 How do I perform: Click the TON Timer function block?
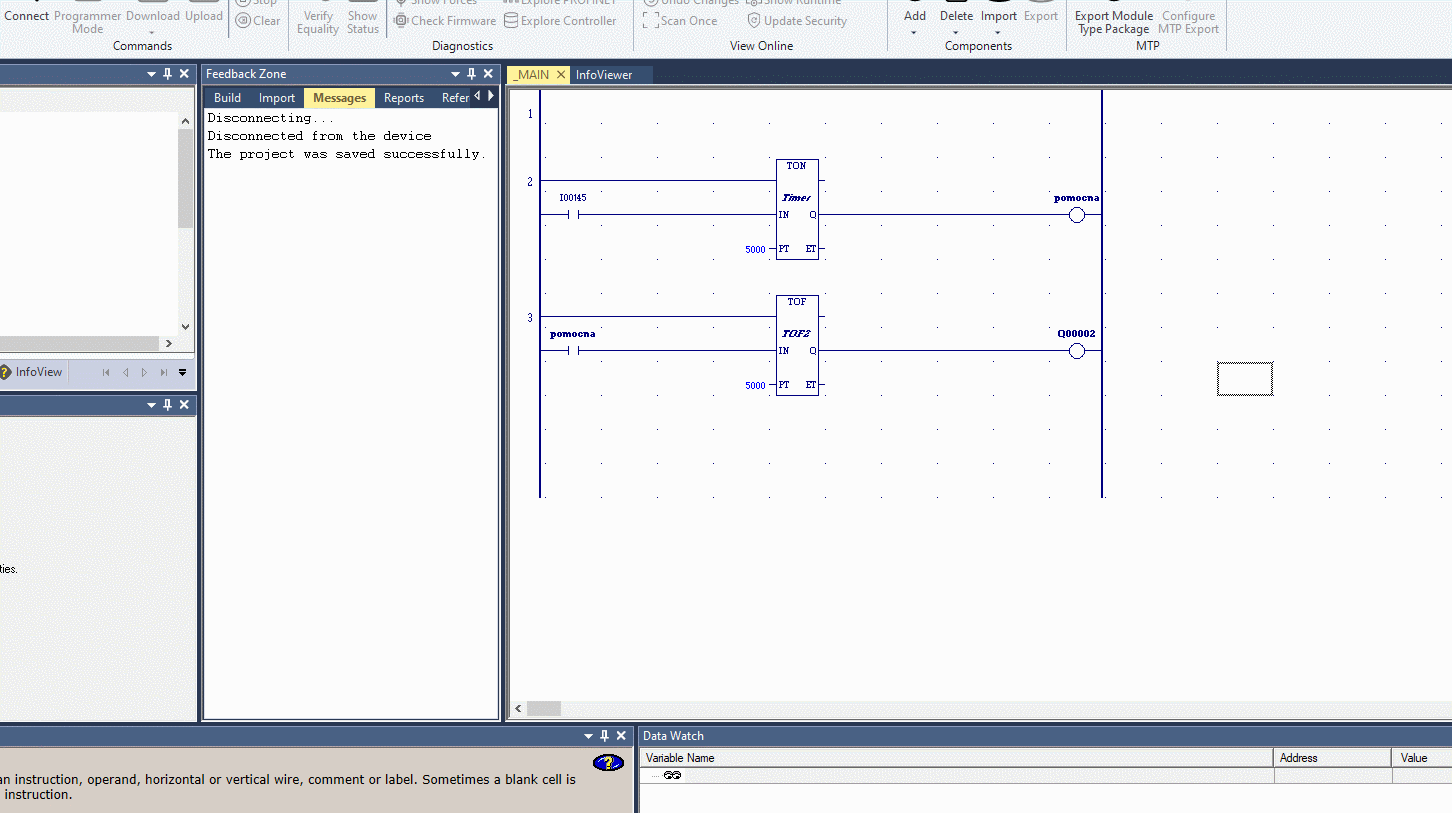pos(797,210)
